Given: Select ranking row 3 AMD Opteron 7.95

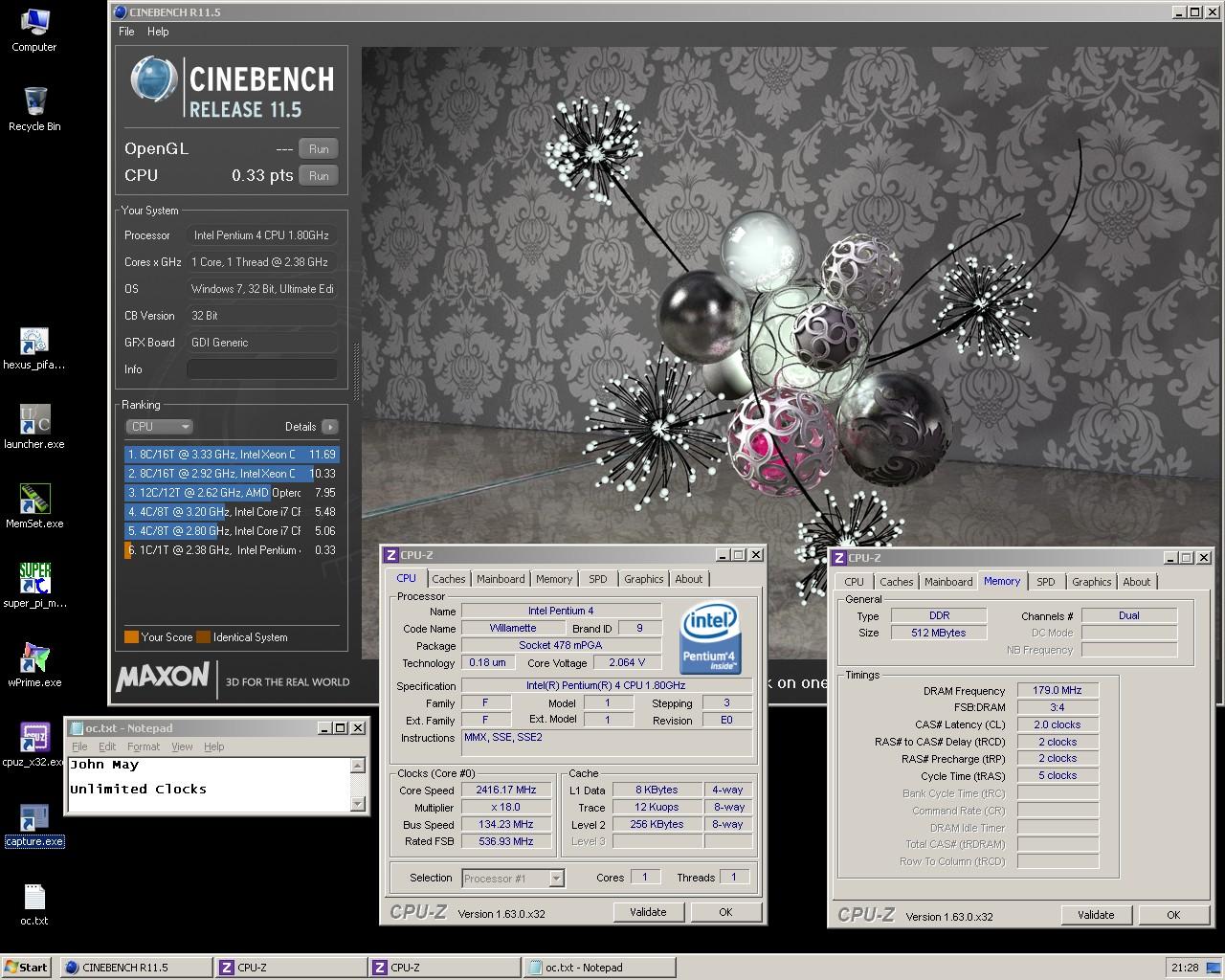Looking at the screenshot, I should (232, 493).
